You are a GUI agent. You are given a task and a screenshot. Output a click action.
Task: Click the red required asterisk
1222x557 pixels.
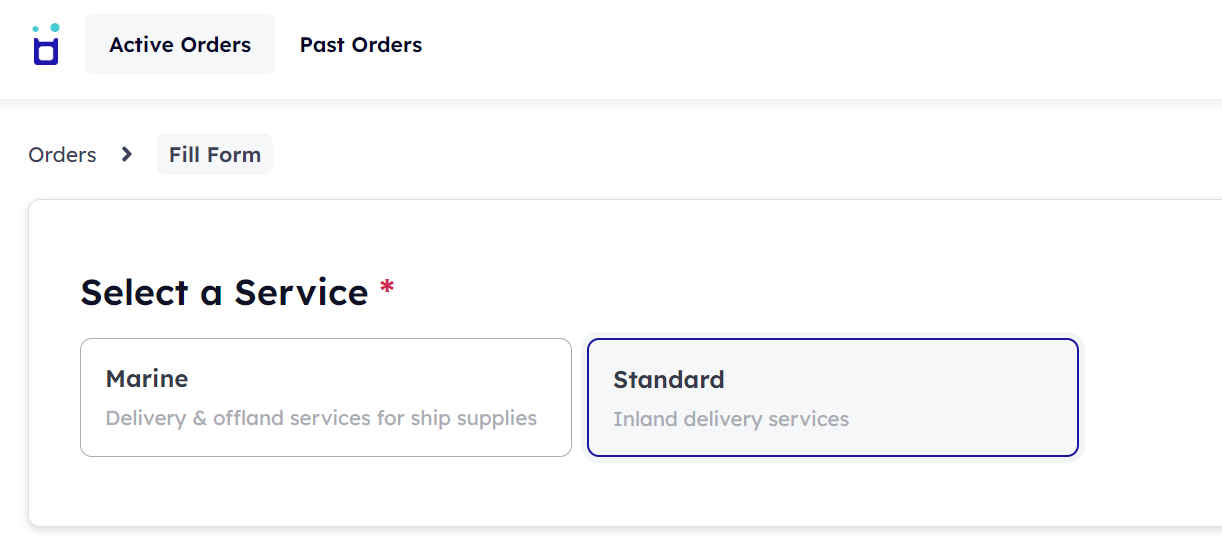coord(387,290)
